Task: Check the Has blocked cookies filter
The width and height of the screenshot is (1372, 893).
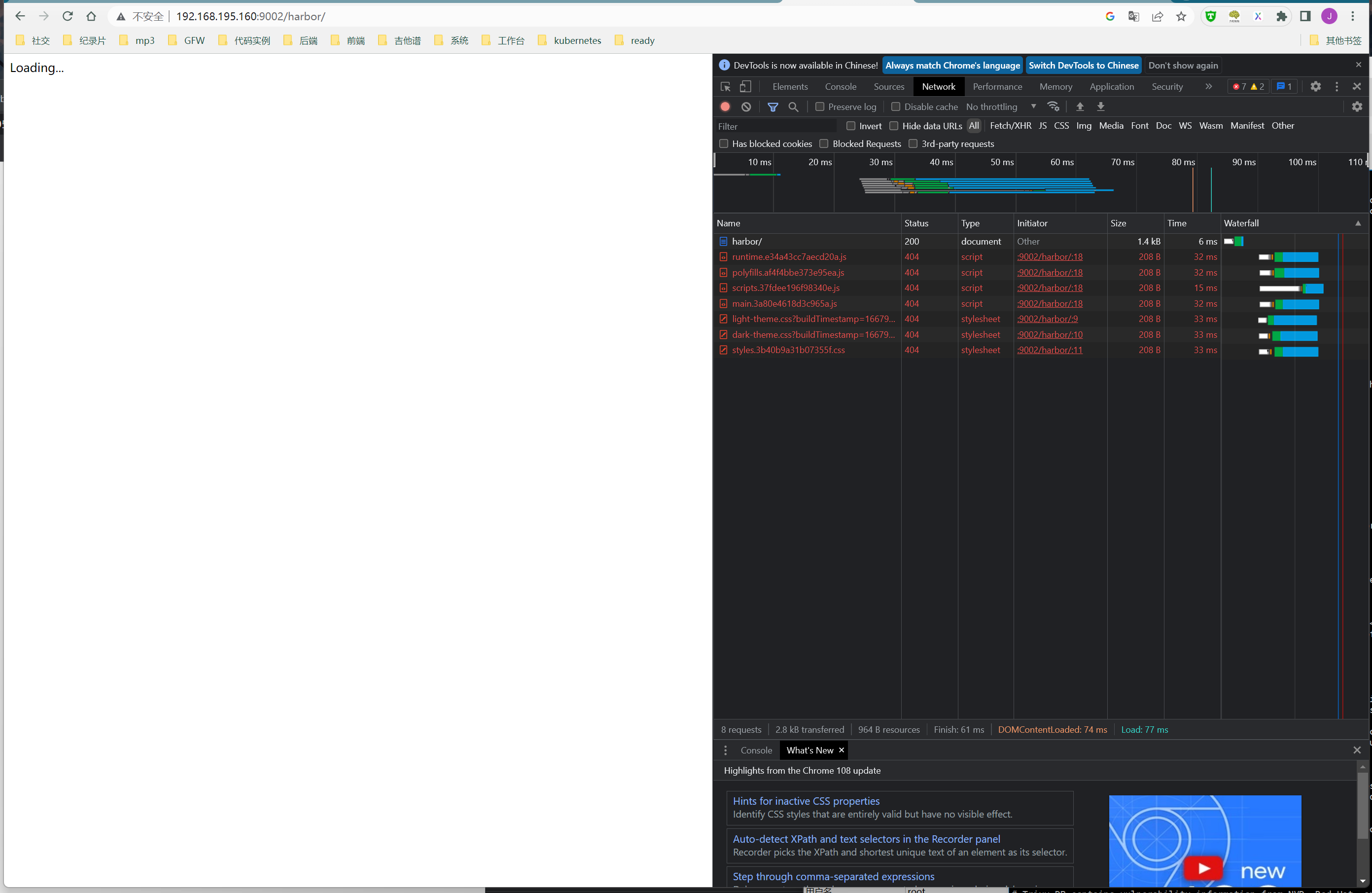Action: [724, 143]
